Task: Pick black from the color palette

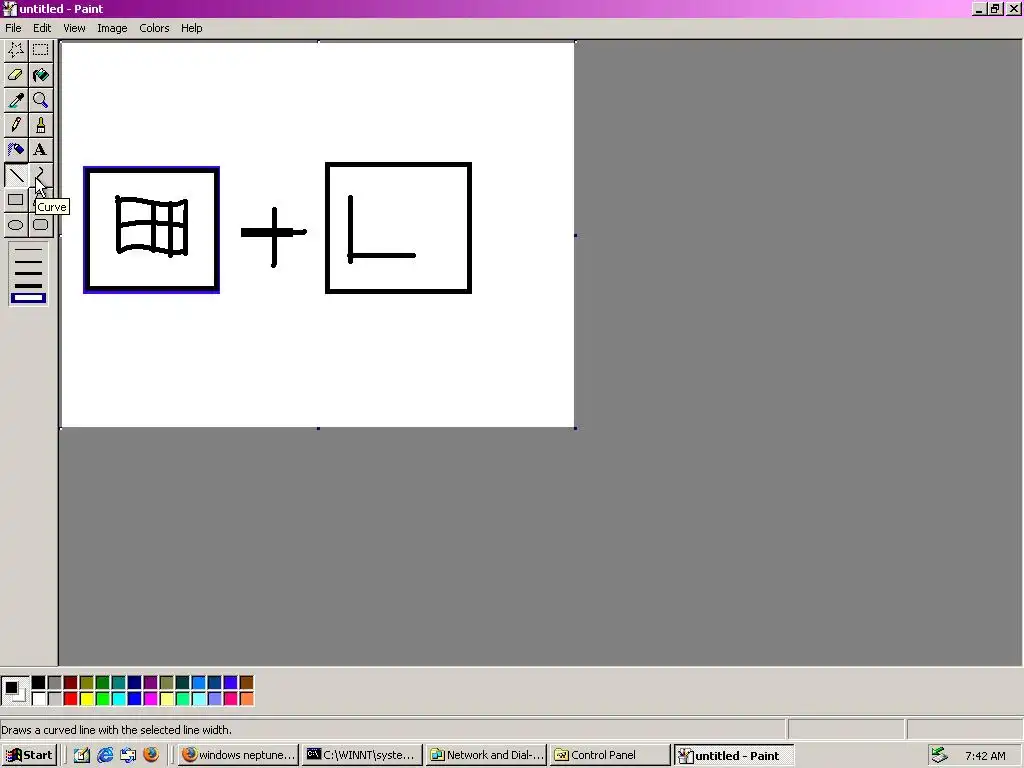Action: 39,683
